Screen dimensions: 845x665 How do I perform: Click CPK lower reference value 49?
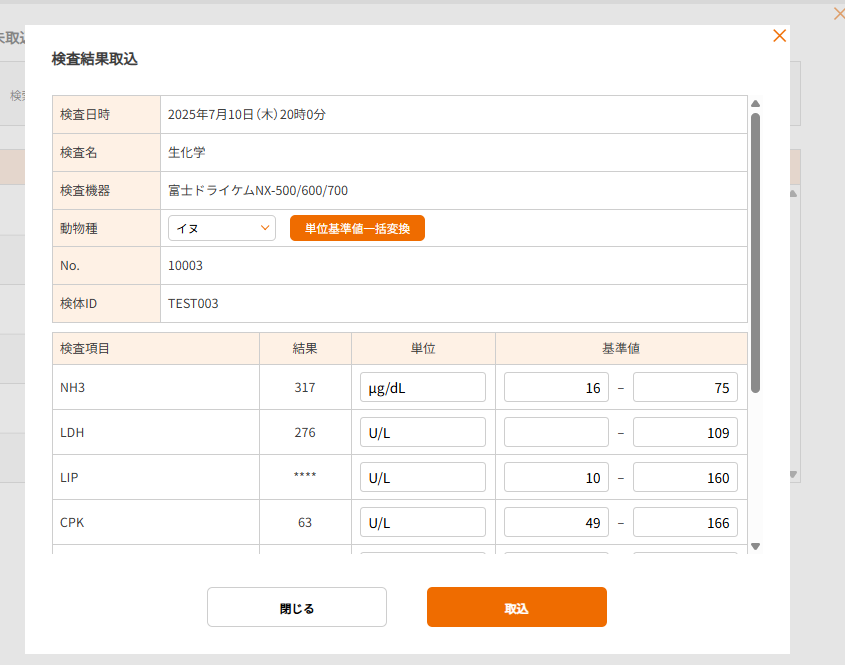click(556, 522)
